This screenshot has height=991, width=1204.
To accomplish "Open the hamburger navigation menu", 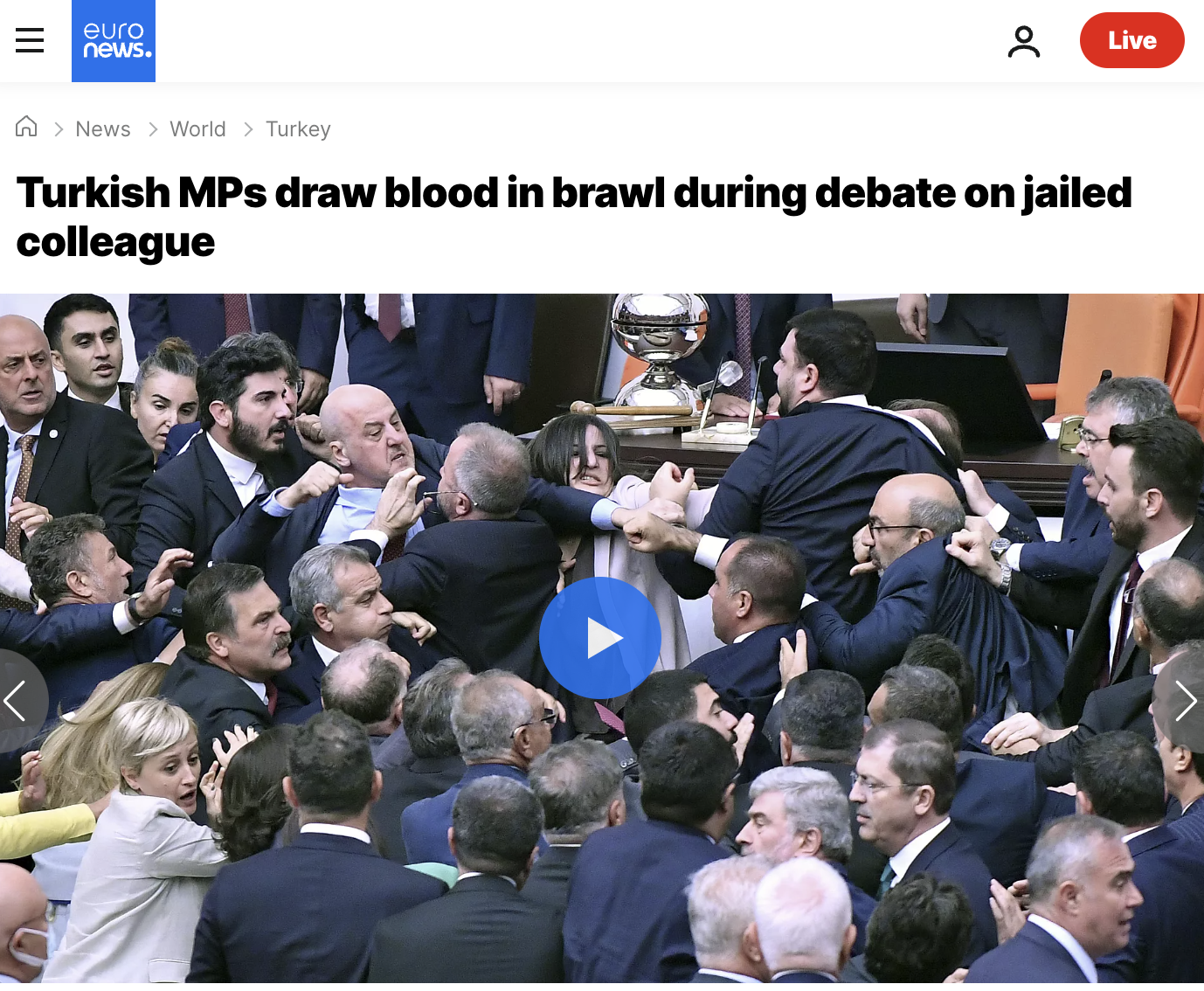I will (30, 40).
